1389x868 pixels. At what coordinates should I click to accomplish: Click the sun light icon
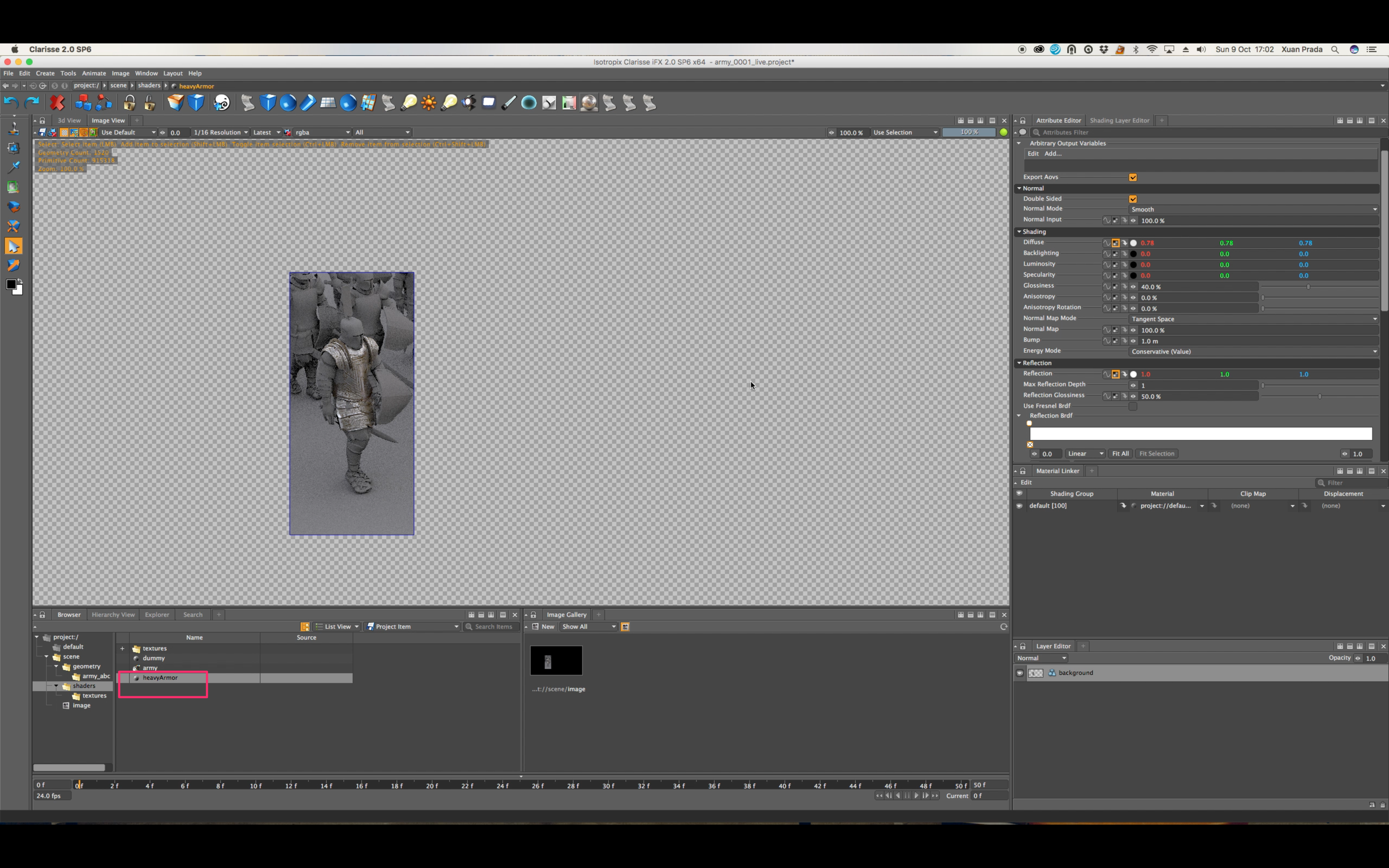428,103
